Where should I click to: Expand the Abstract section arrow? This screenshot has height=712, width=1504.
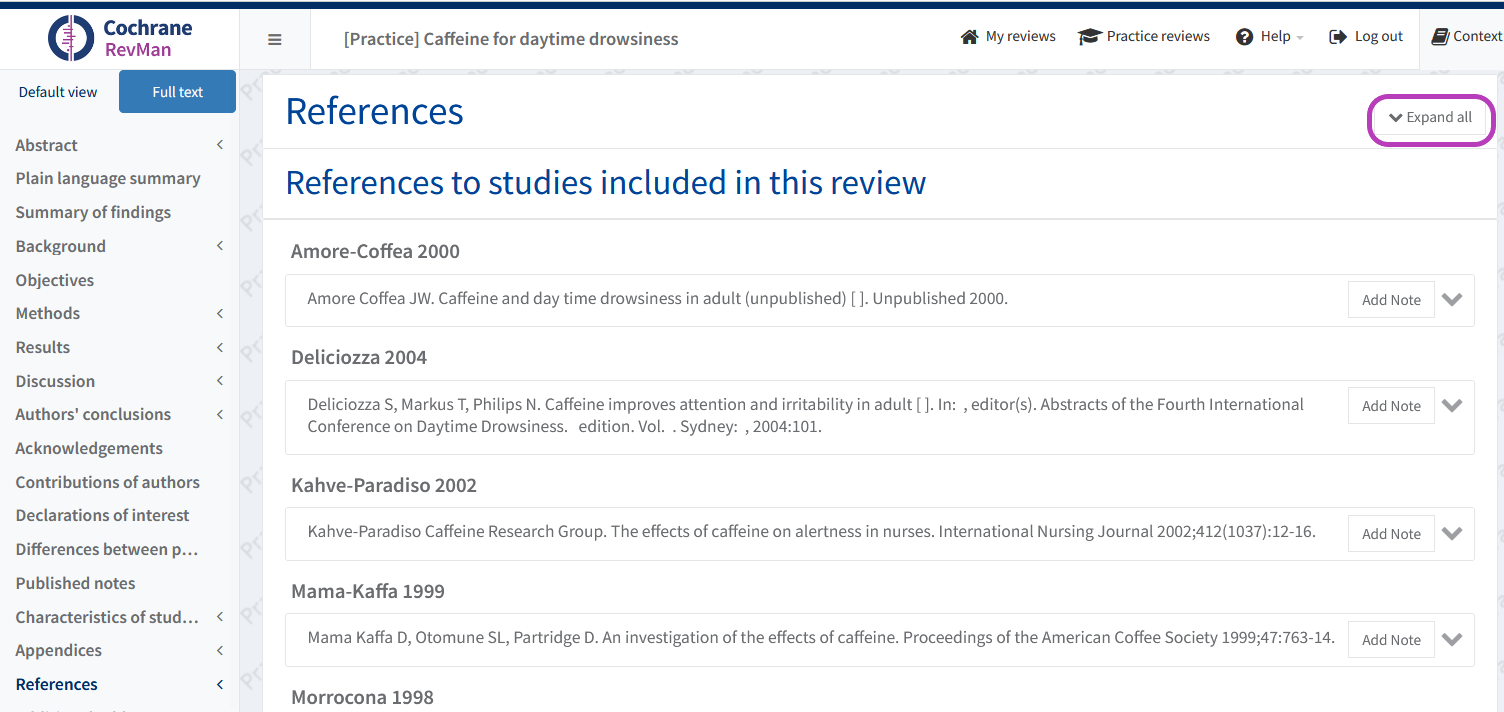click(x=220, y=145)
